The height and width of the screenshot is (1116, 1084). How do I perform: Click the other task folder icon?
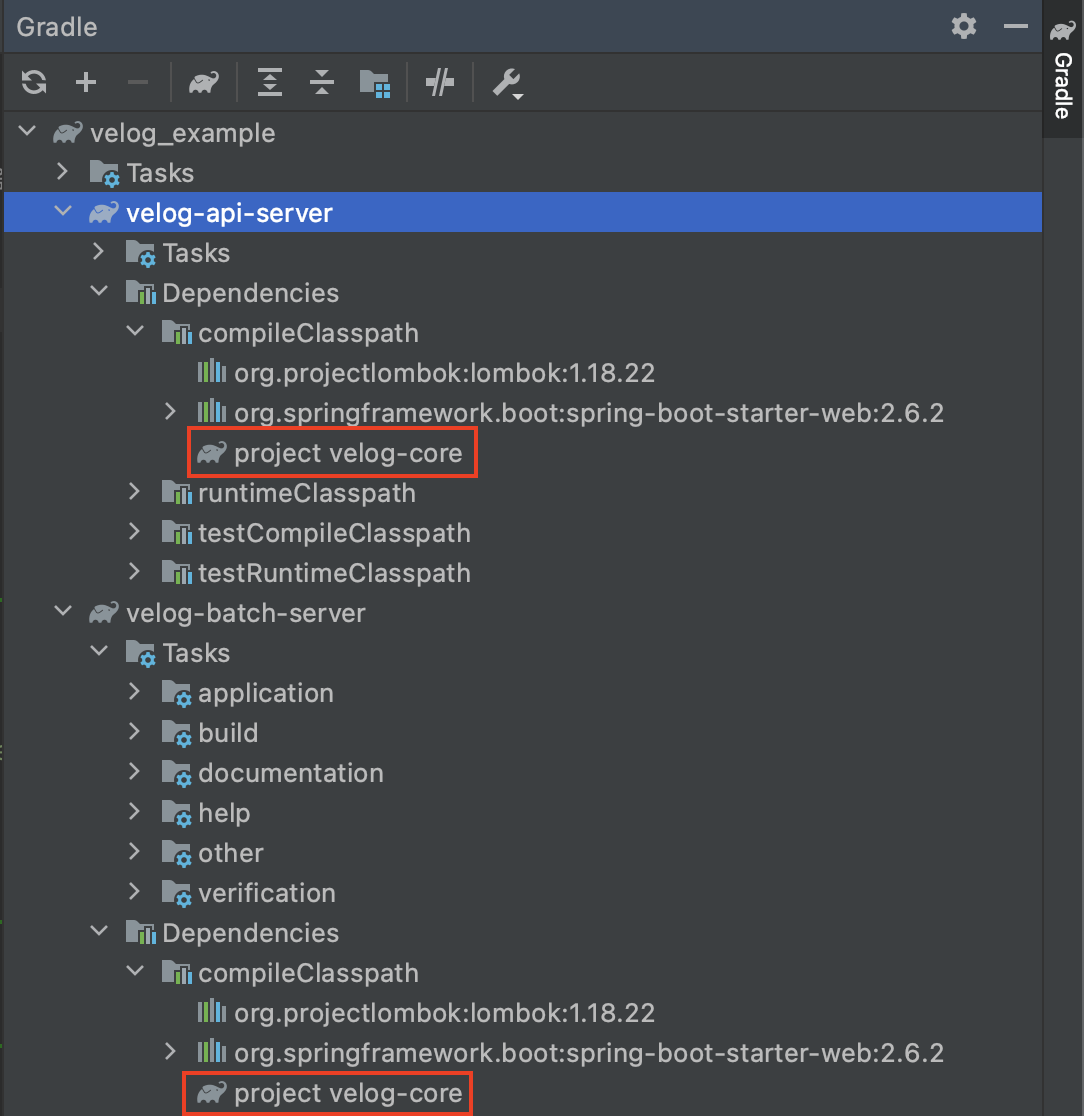tap(177, 853)
